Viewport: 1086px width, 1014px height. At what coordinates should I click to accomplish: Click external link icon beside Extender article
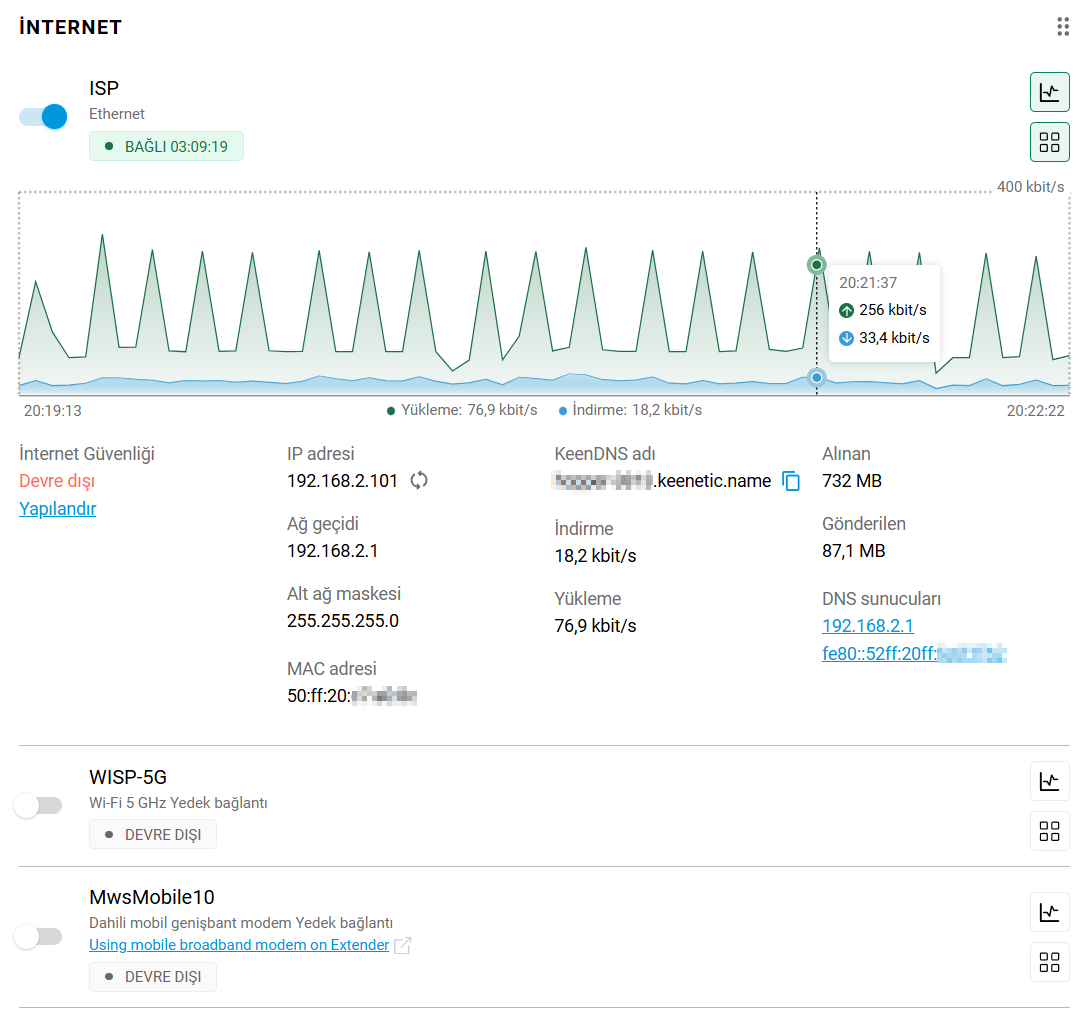[402, 945]
